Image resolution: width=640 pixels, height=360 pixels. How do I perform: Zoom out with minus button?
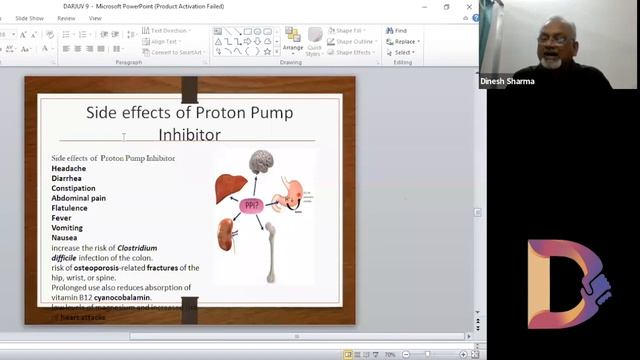406,355
